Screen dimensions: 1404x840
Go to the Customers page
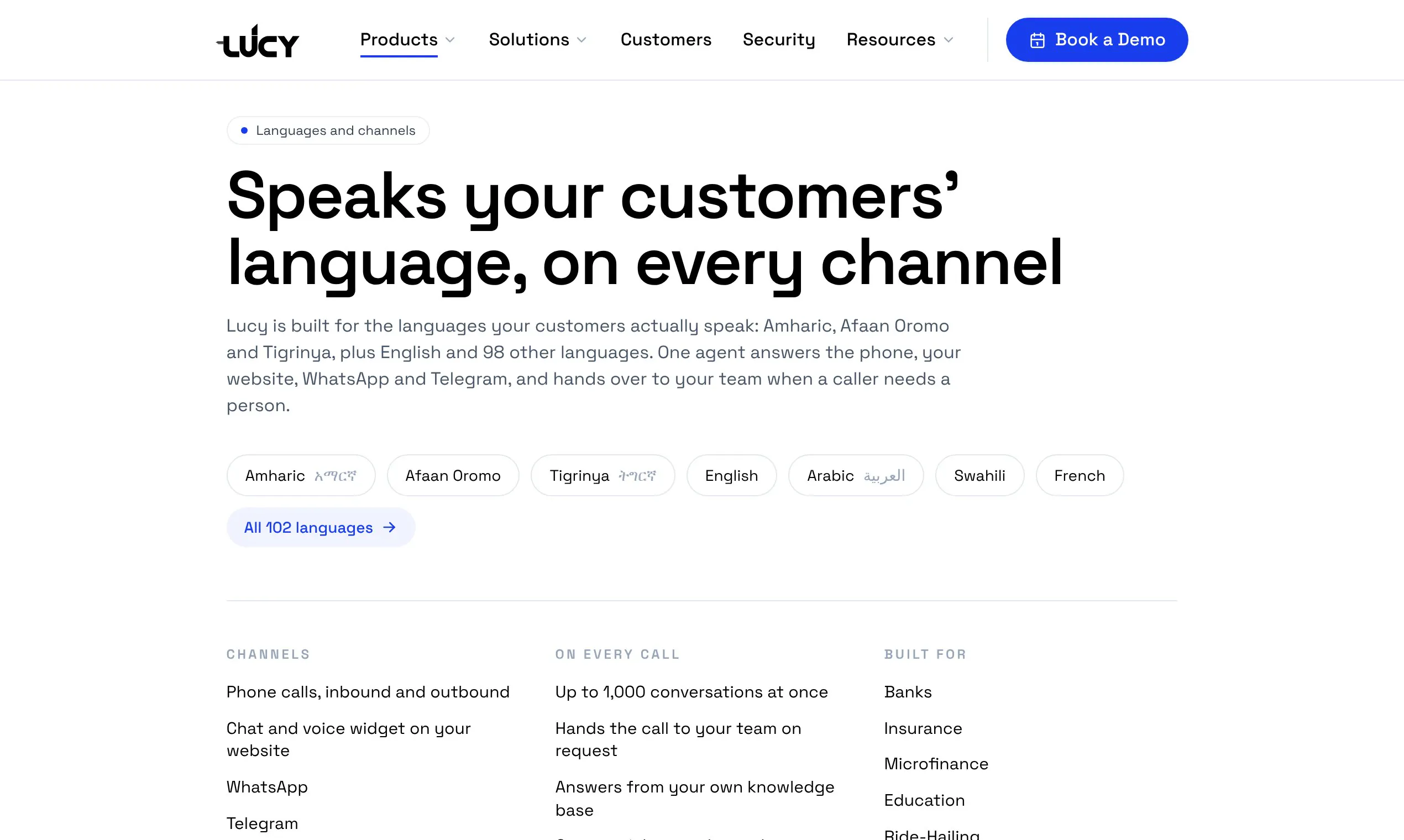pyautogui.click(x=666, y=40)
